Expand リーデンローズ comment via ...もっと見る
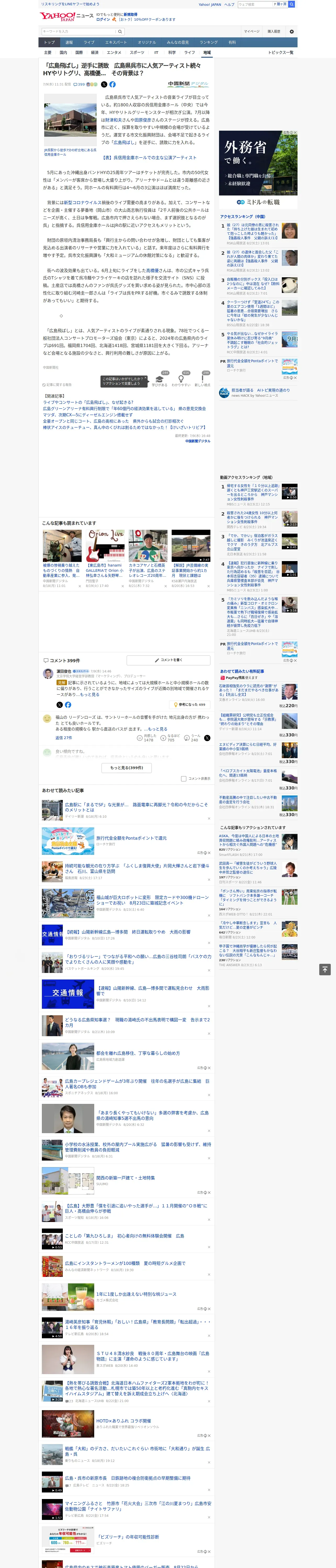 point(155,729)
